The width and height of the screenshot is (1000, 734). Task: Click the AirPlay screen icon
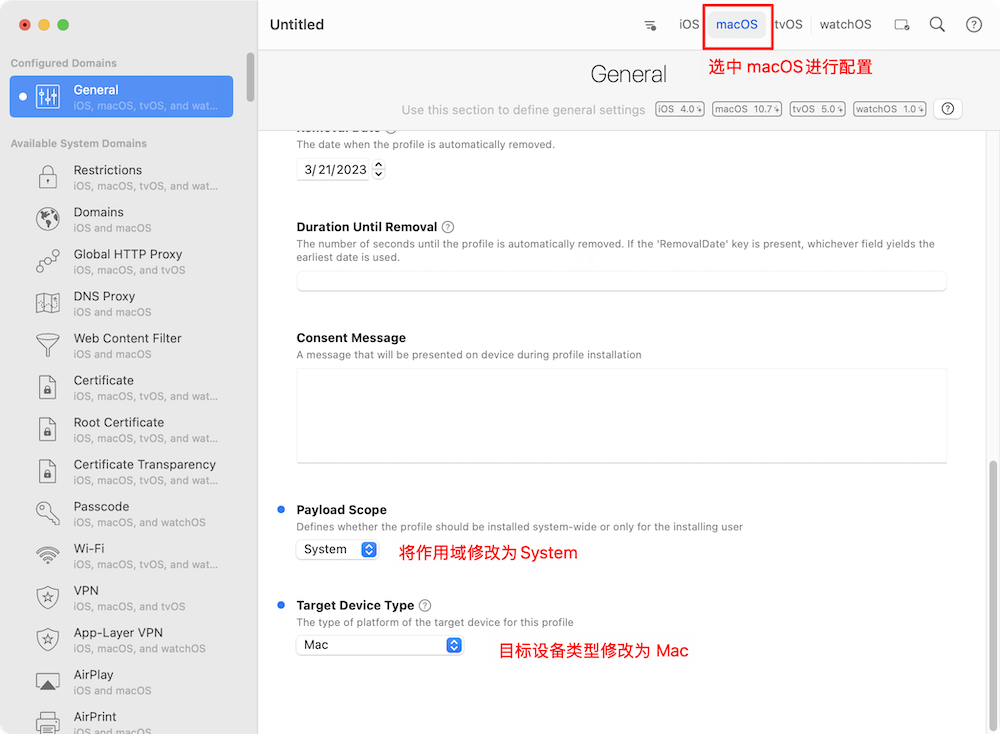[x=48, y=682]
